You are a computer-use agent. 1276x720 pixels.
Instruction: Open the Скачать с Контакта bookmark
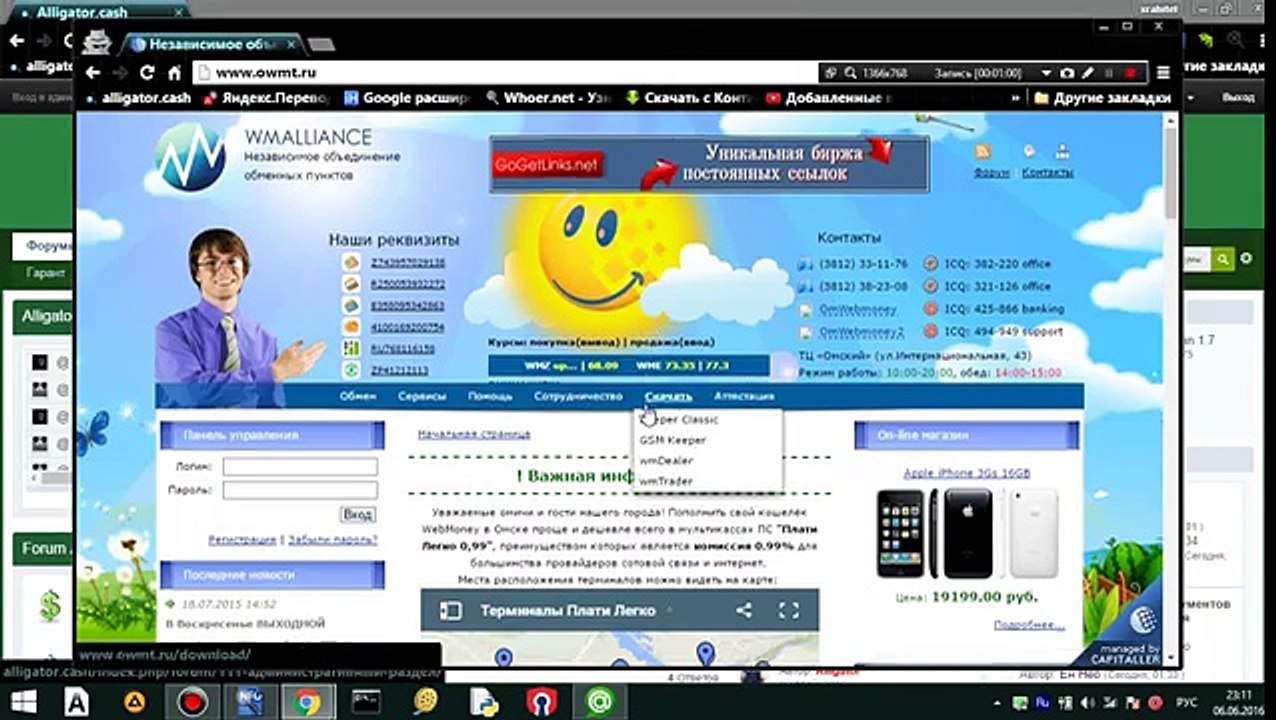688,98
